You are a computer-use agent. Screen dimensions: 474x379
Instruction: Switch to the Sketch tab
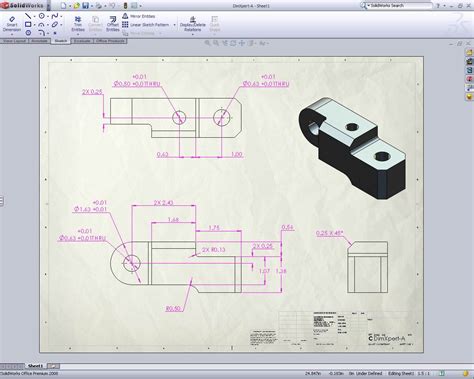tap(61, 41)
